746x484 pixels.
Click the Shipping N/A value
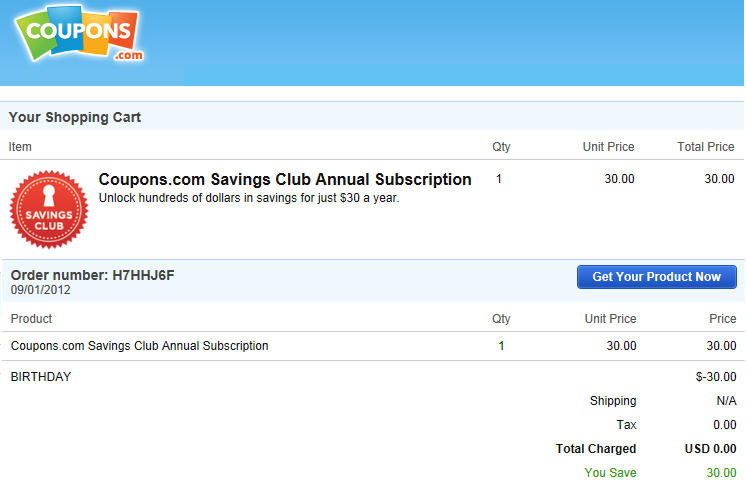tap(726, 401)
